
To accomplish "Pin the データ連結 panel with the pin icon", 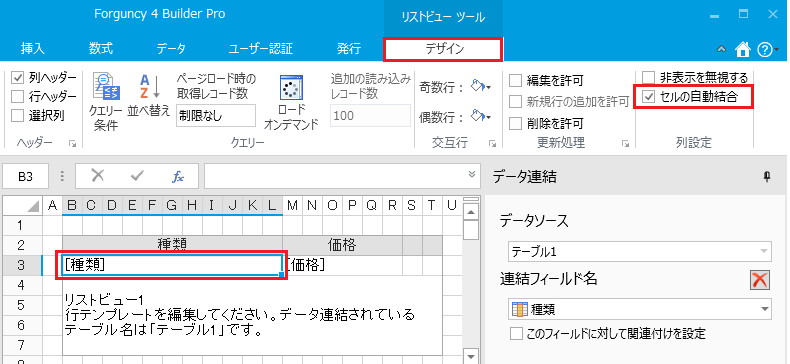I will [x=767, y=176].
